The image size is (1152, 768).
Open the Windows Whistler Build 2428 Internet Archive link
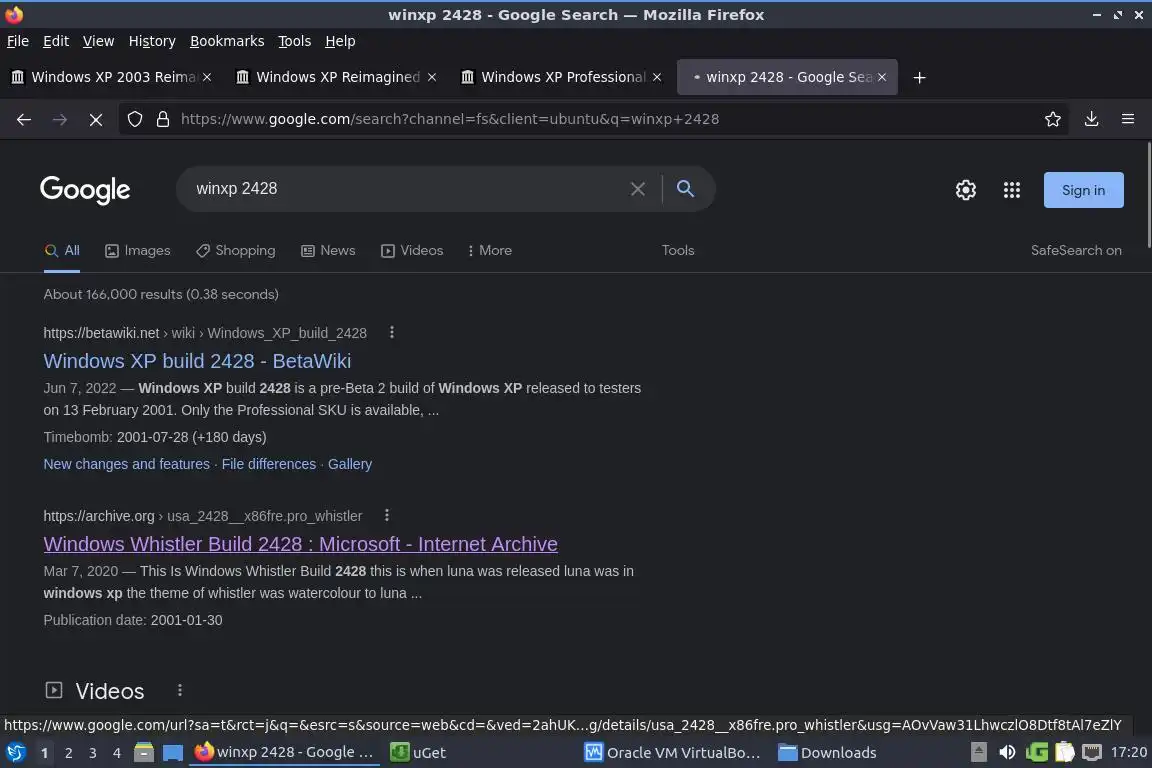point(300,544)
